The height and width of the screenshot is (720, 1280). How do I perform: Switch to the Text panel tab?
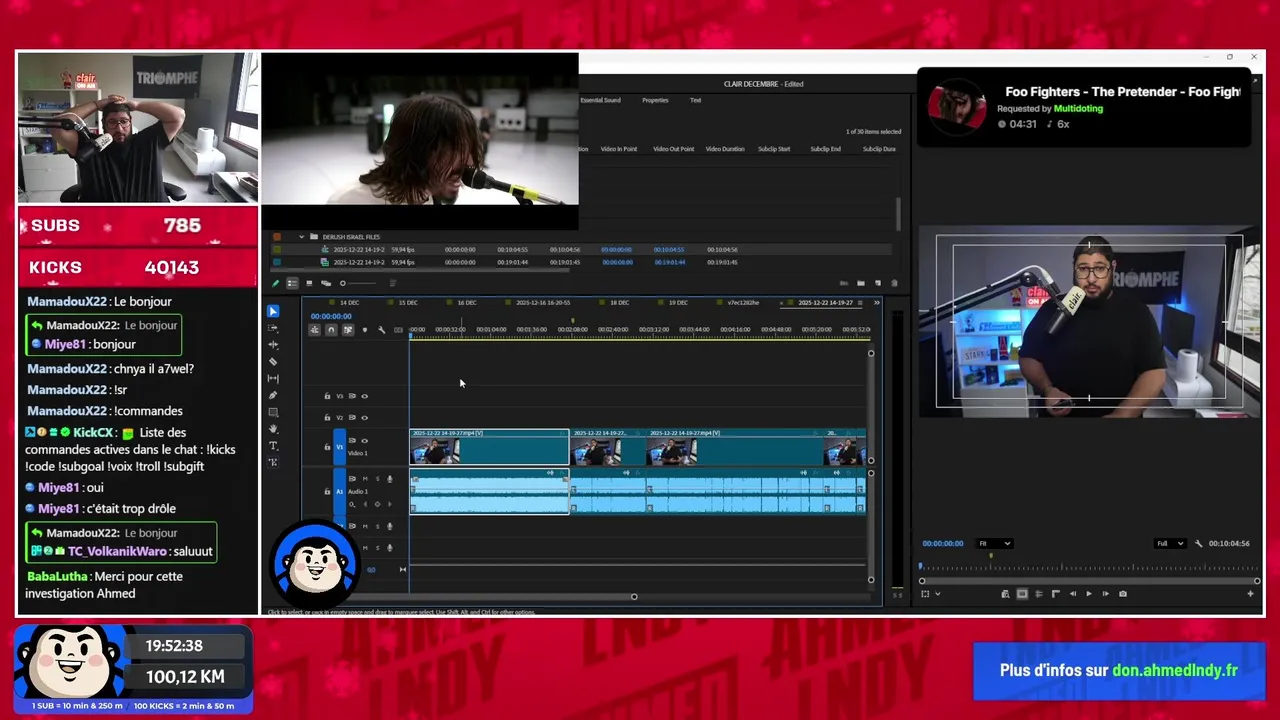[x=695, y=100]
